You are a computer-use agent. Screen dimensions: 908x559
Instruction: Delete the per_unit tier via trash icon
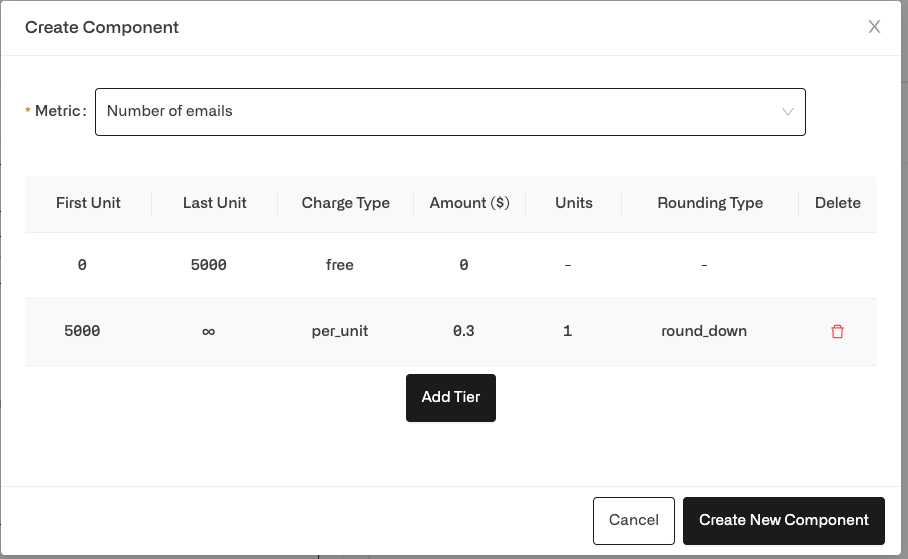[837, 331]
